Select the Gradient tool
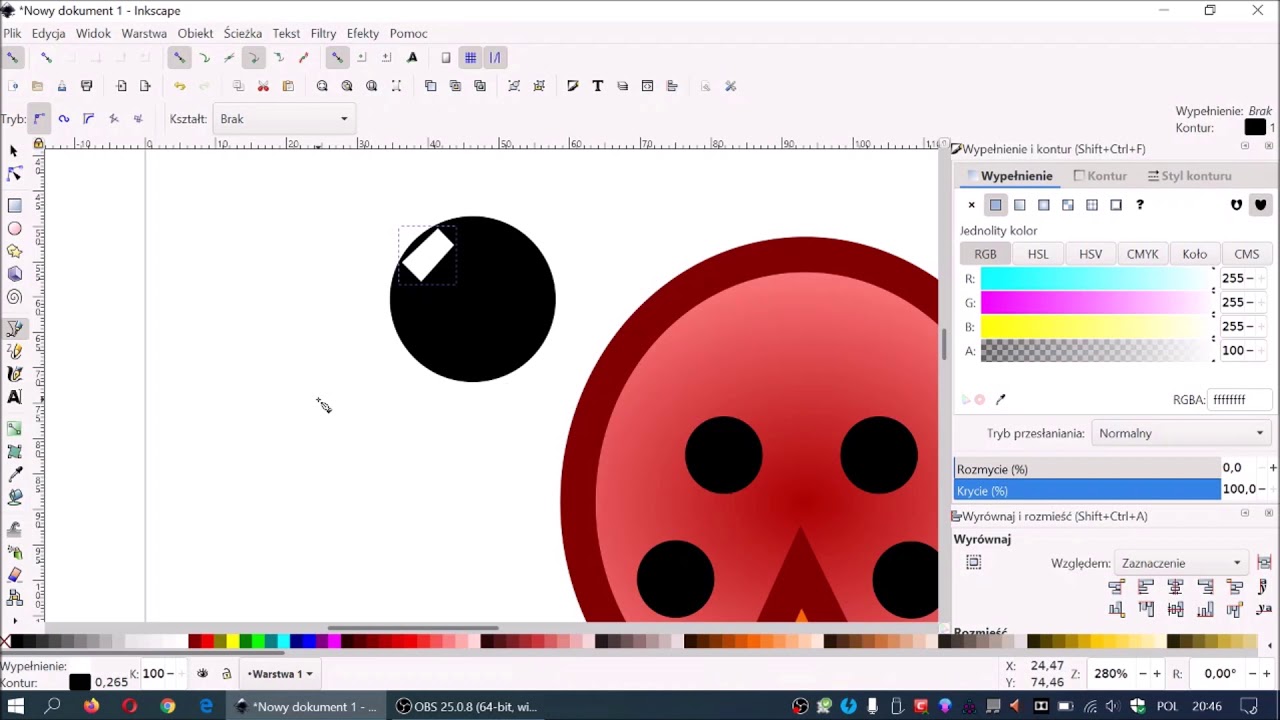The width and height of the screenshot is (1280, 720). (x=14, y=428)
